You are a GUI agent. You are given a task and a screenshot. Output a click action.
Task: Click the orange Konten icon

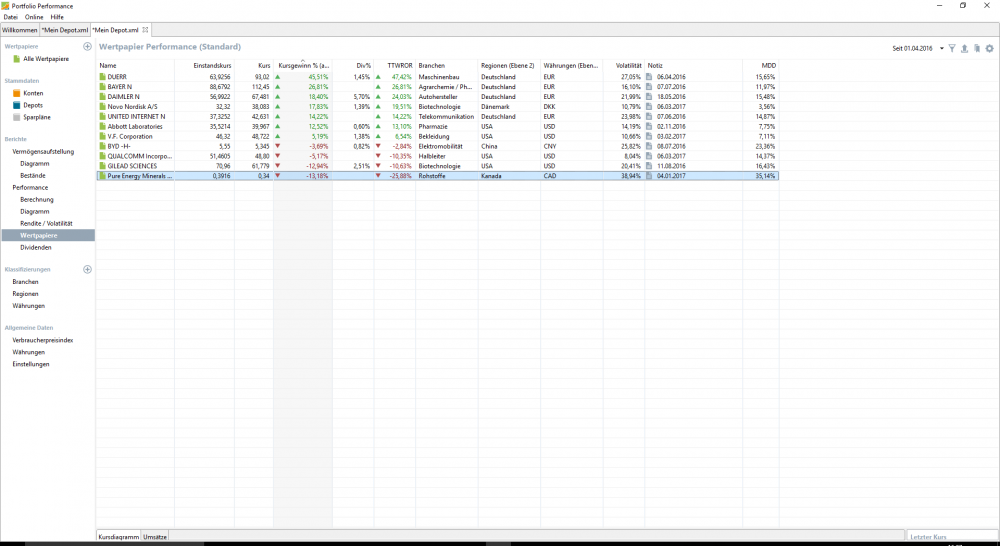(17, 93)
